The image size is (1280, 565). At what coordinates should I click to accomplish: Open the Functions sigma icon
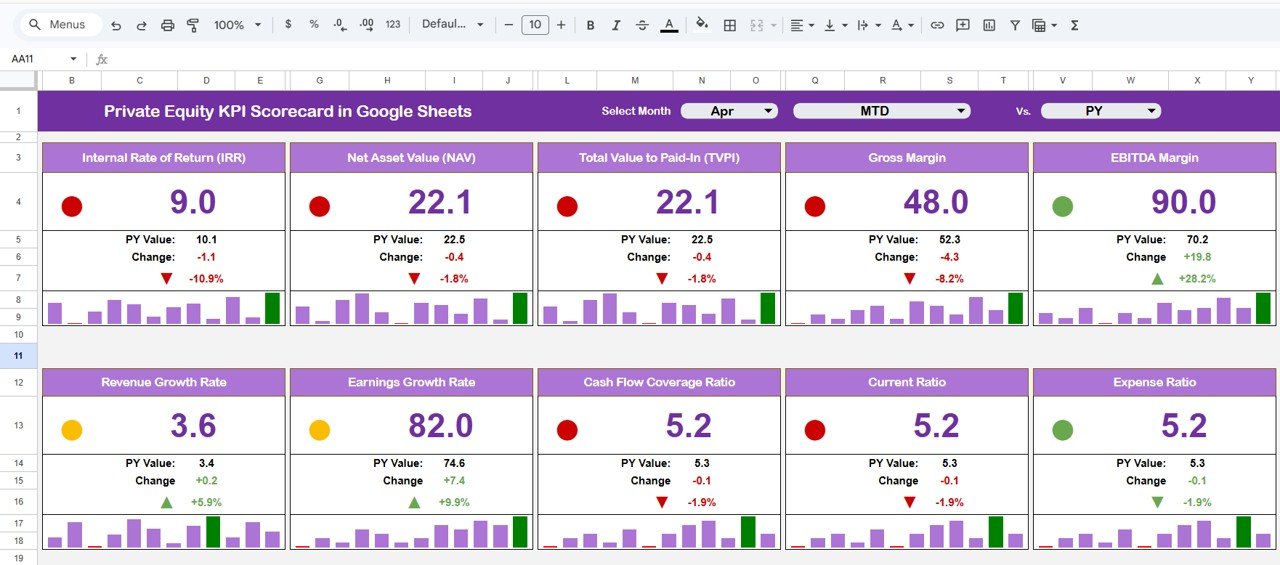(1075, 25)
